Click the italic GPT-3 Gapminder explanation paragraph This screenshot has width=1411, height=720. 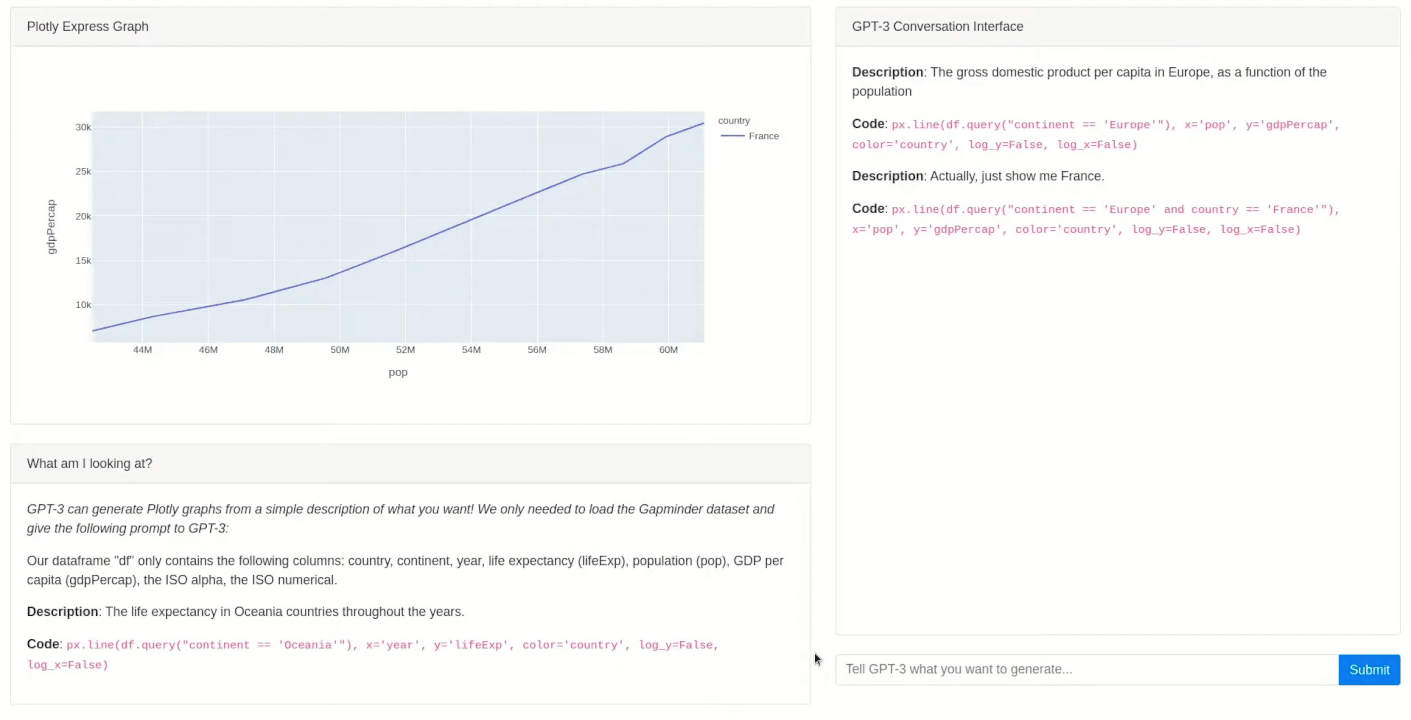pos(401,519)
